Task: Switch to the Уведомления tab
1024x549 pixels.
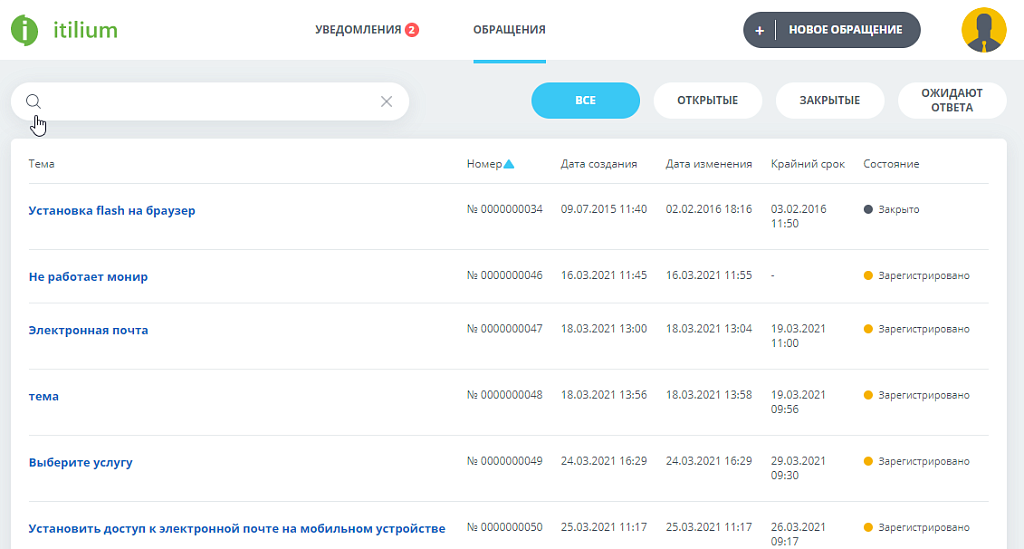Action: coord(358,30)
